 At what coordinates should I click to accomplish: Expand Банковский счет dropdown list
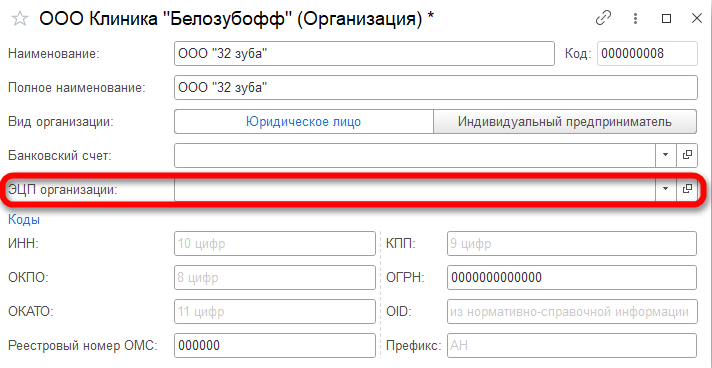[x=666, y=155]
